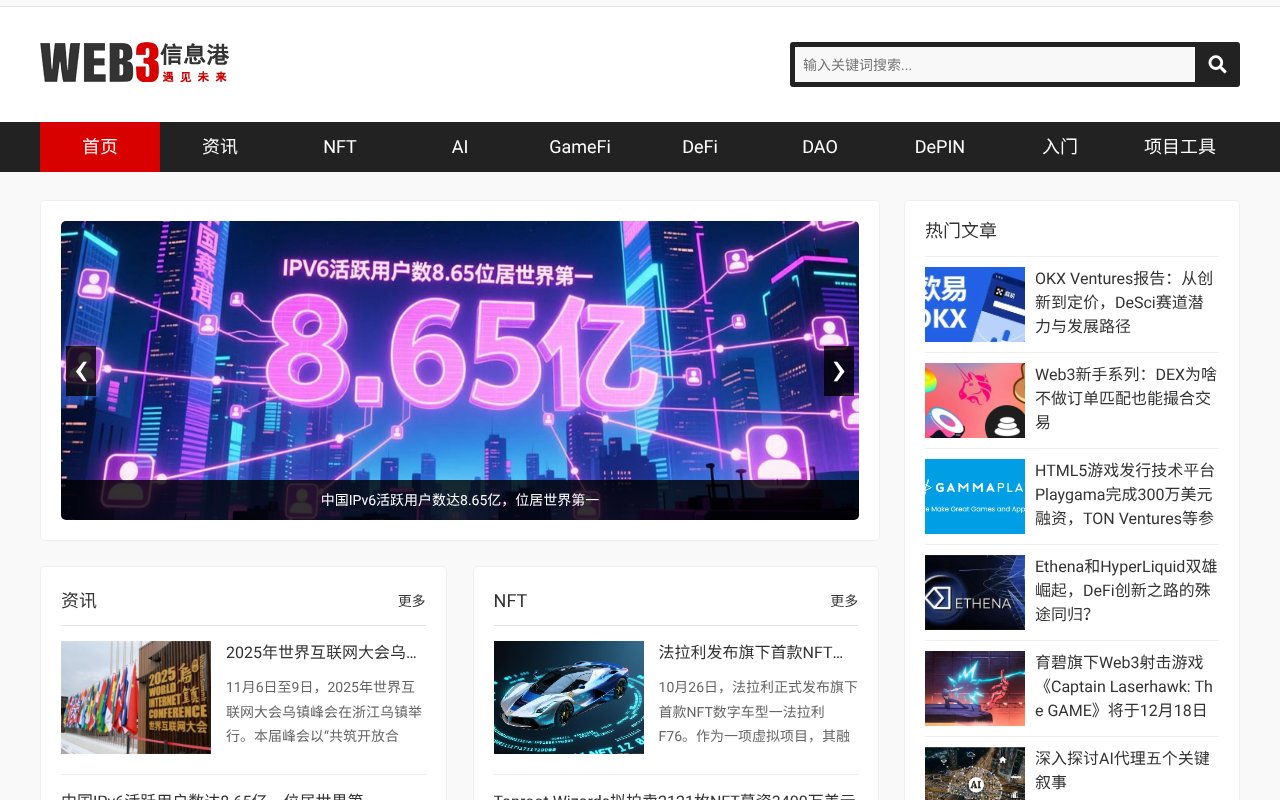Click the search magnifier icon
The width and height of the screenshot is (1280, 800).
(x=1216, y=64)
